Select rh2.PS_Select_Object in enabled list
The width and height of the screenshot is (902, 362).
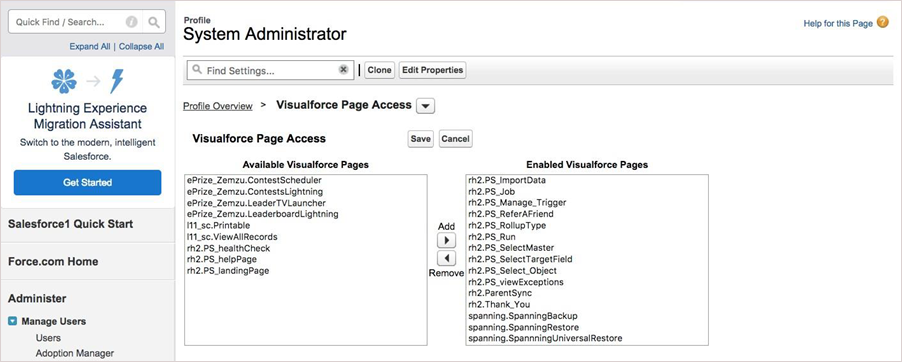[x=587, y=270]
